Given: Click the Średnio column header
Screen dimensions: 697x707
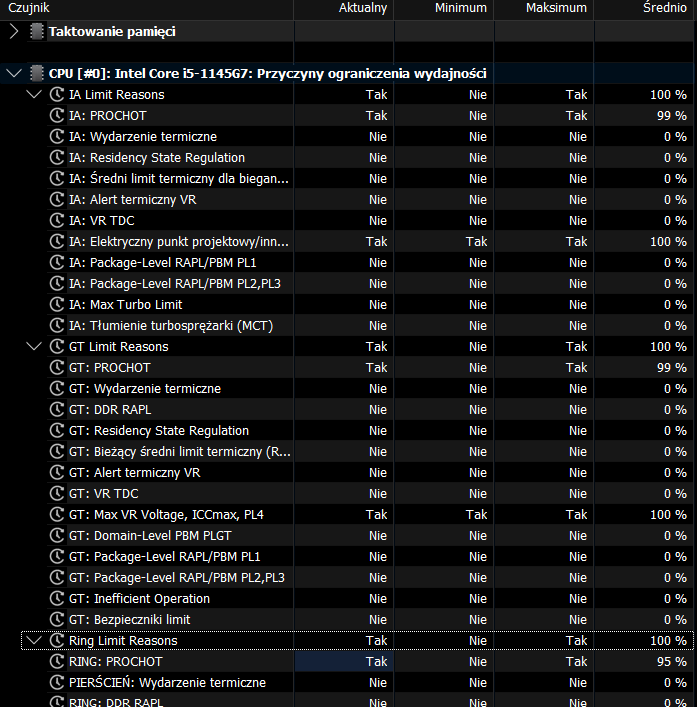Looking at the screenshot, I should coord(665,8).
